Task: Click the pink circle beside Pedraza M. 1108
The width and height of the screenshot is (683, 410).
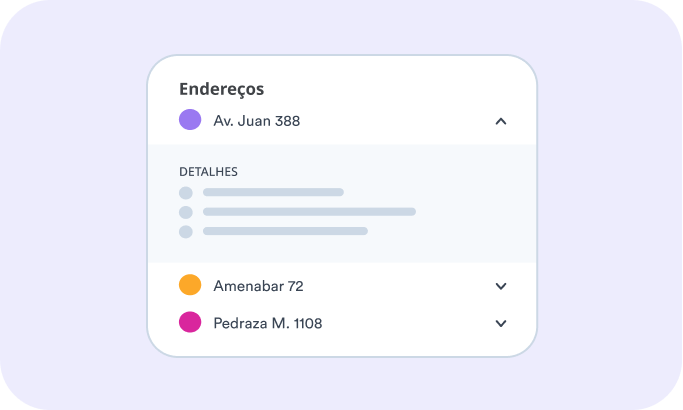Action: pyautogui.click(x=190, y=323)
